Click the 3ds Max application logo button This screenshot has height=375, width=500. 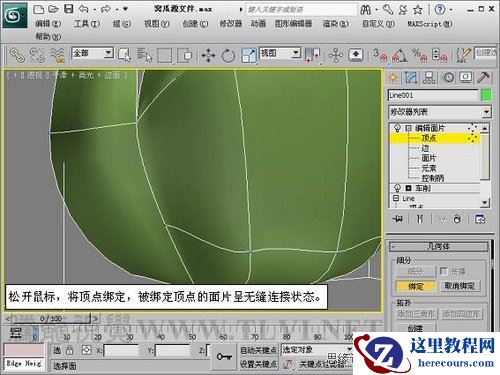(15, 15)
